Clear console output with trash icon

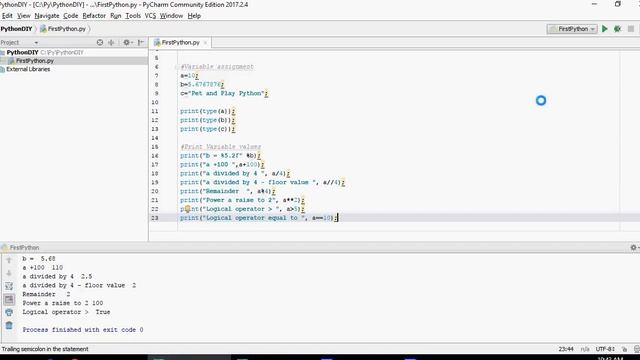click(9, 326)
